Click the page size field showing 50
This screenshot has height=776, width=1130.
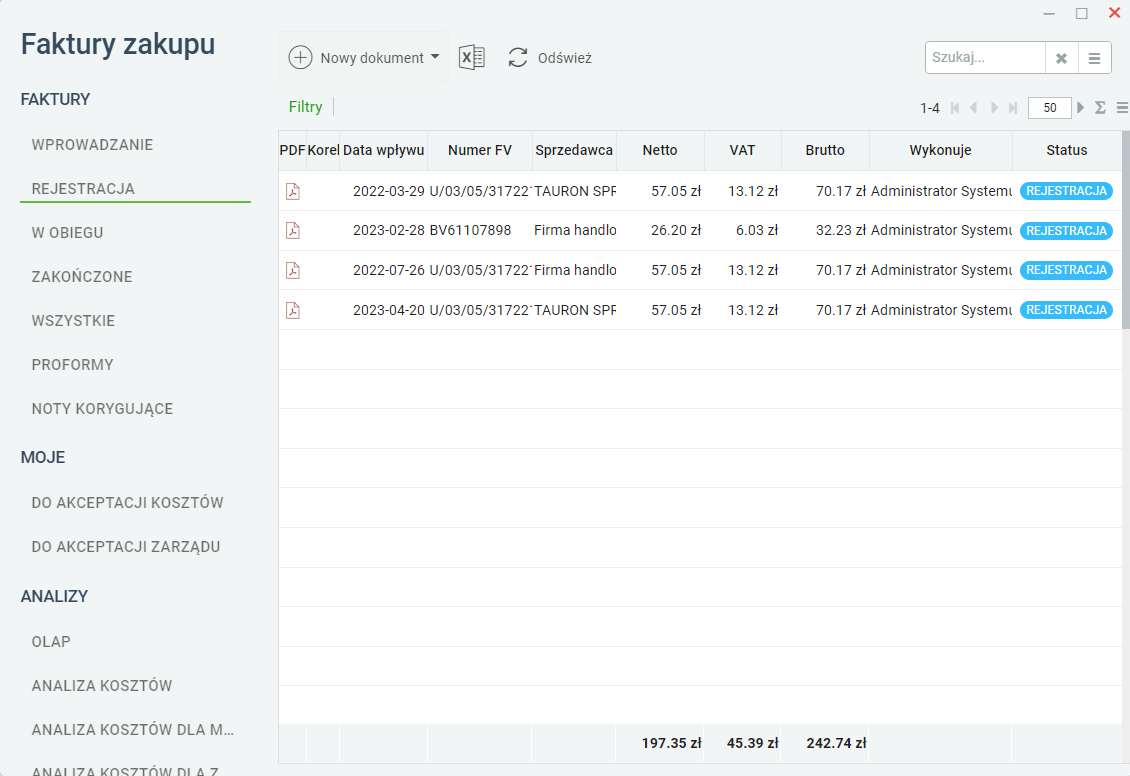[1049, 107]
